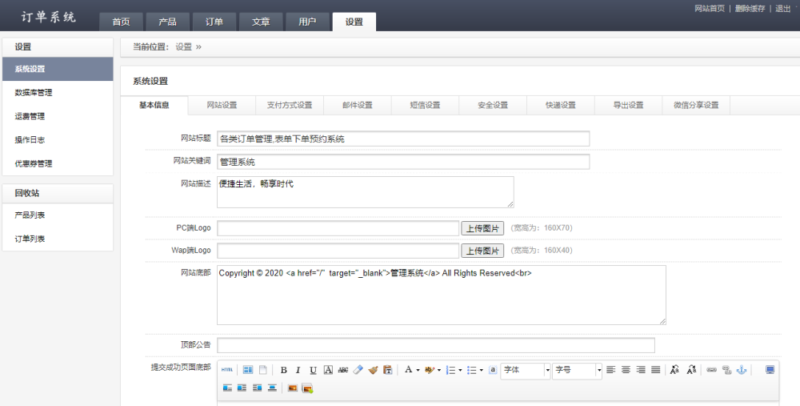Toggle italic formatting
Image resolution: width=800 pixels, height=406 pixels.
298,370
